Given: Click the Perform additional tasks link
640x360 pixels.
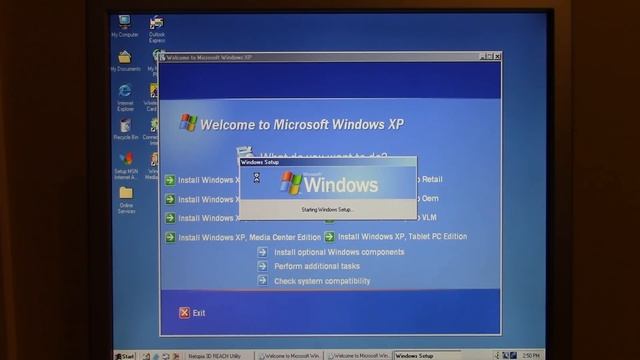Looking at the screenshot, I should 317,266.
